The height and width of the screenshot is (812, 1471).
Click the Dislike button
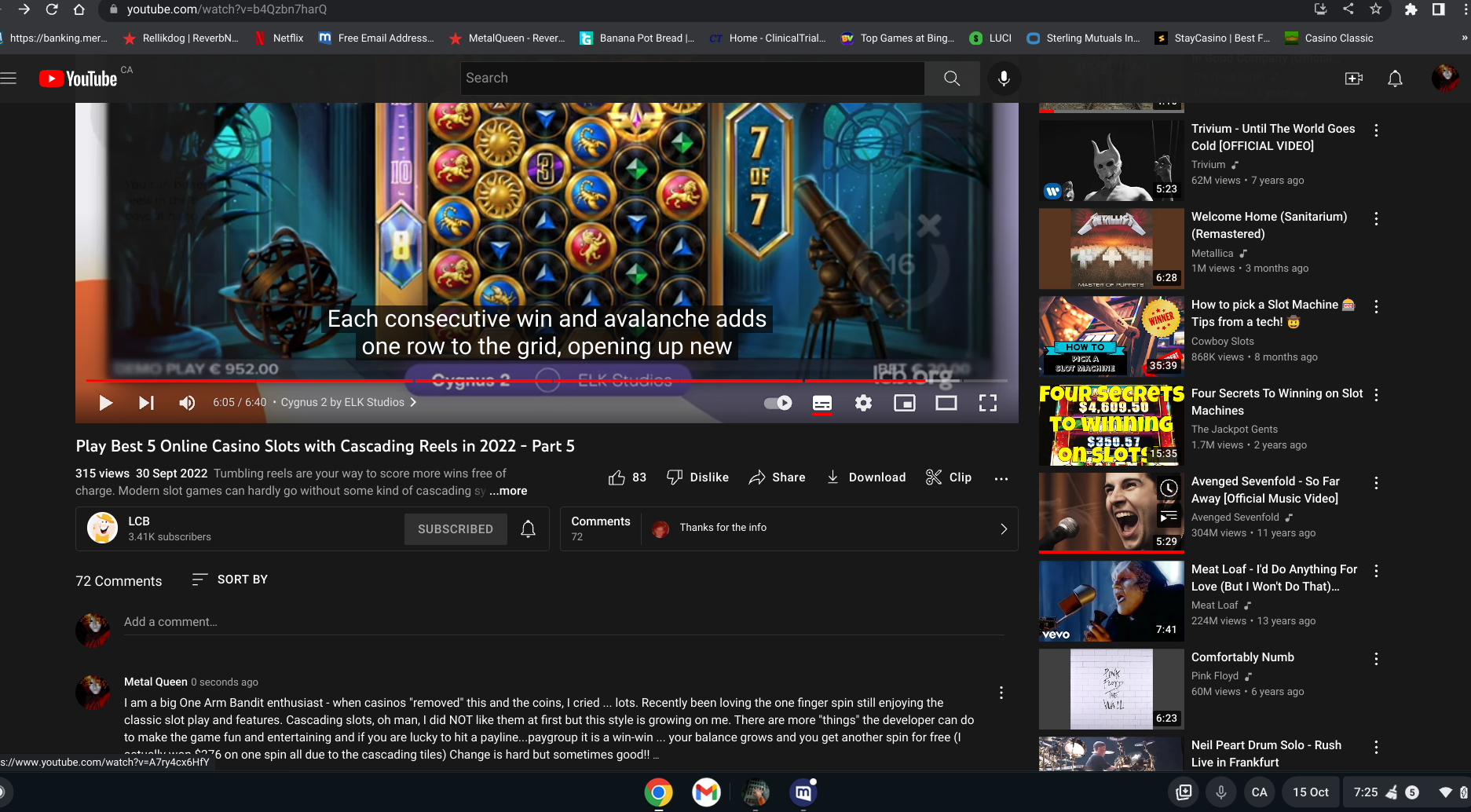(697, 477)
